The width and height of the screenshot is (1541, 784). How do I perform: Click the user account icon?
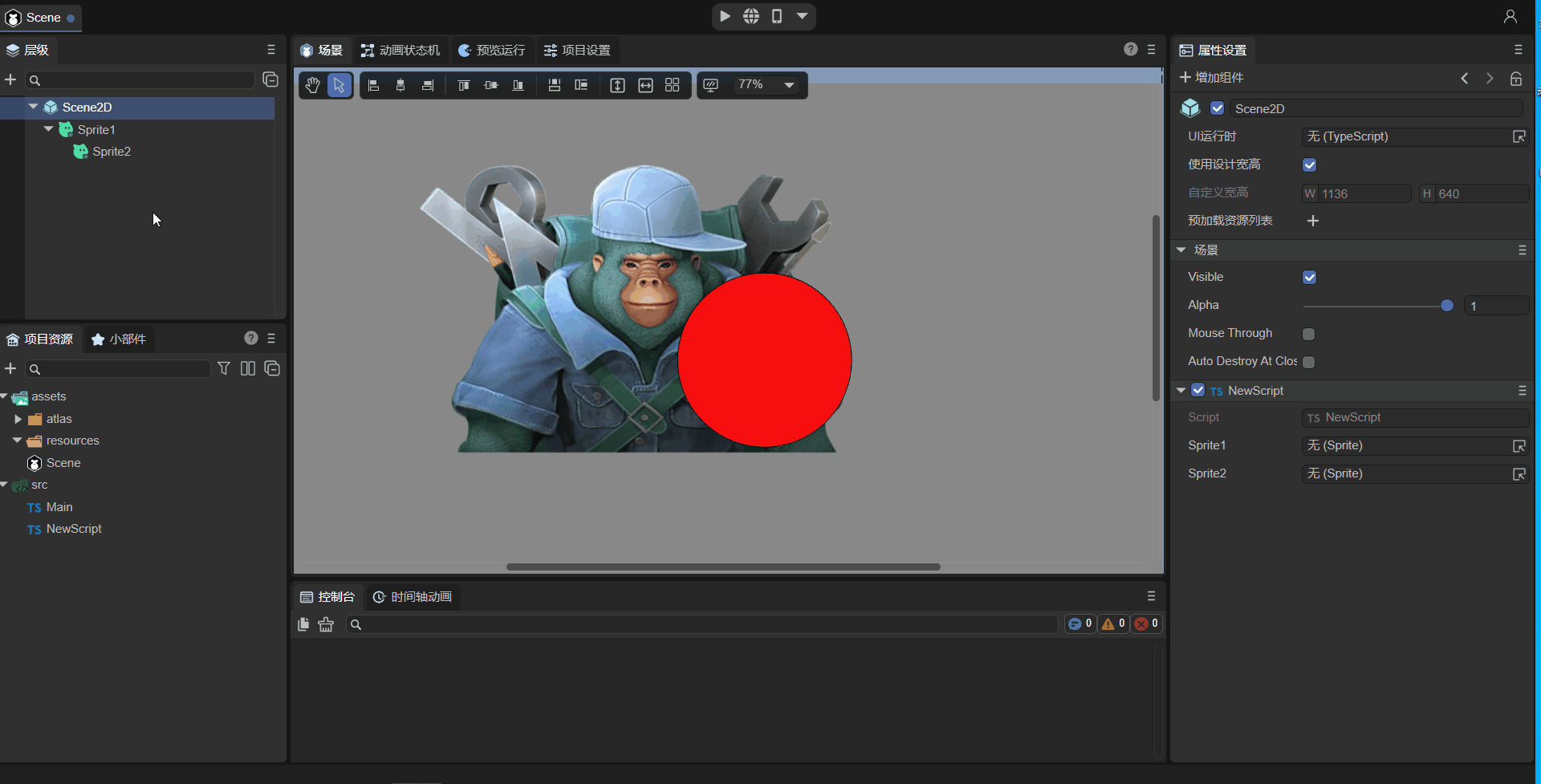click(x=1510, y=17)
